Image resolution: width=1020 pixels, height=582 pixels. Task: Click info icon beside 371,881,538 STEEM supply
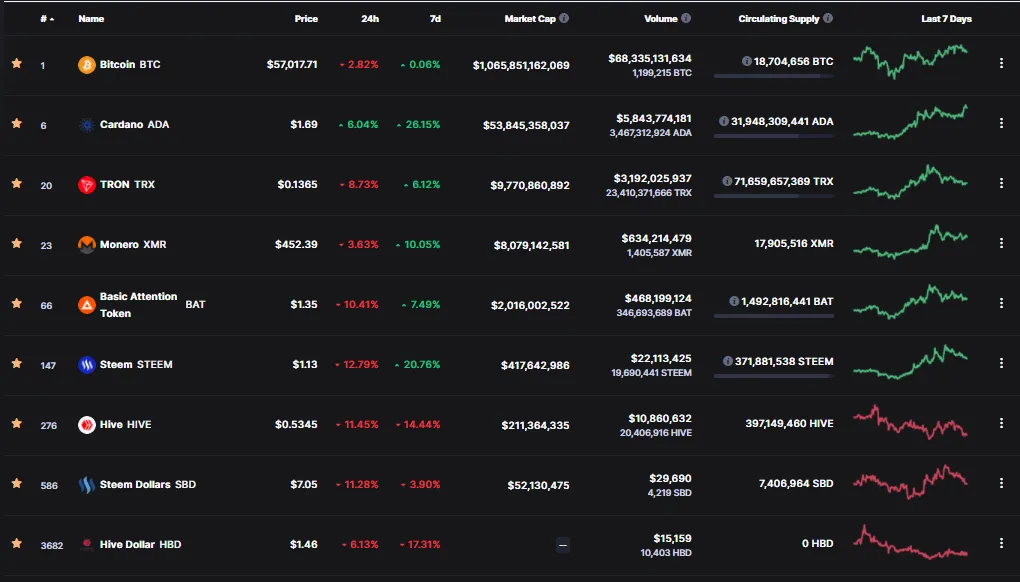coord(728,361)
